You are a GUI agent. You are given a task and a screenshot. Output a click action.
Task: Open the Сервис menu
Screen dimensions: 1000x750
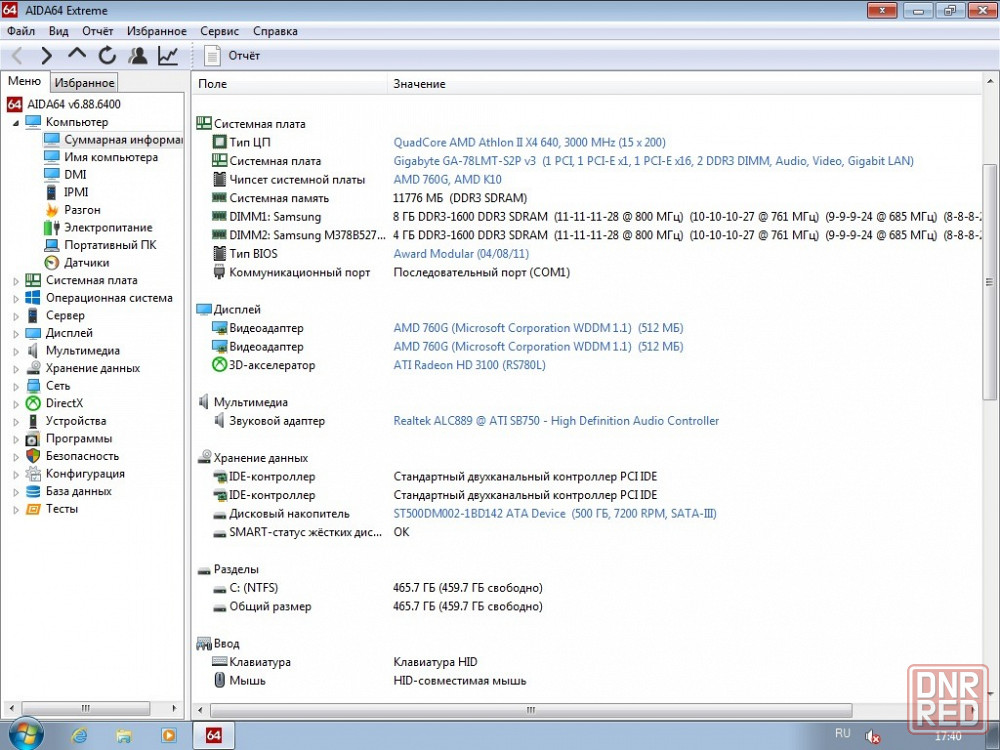(x=219, y=31)
